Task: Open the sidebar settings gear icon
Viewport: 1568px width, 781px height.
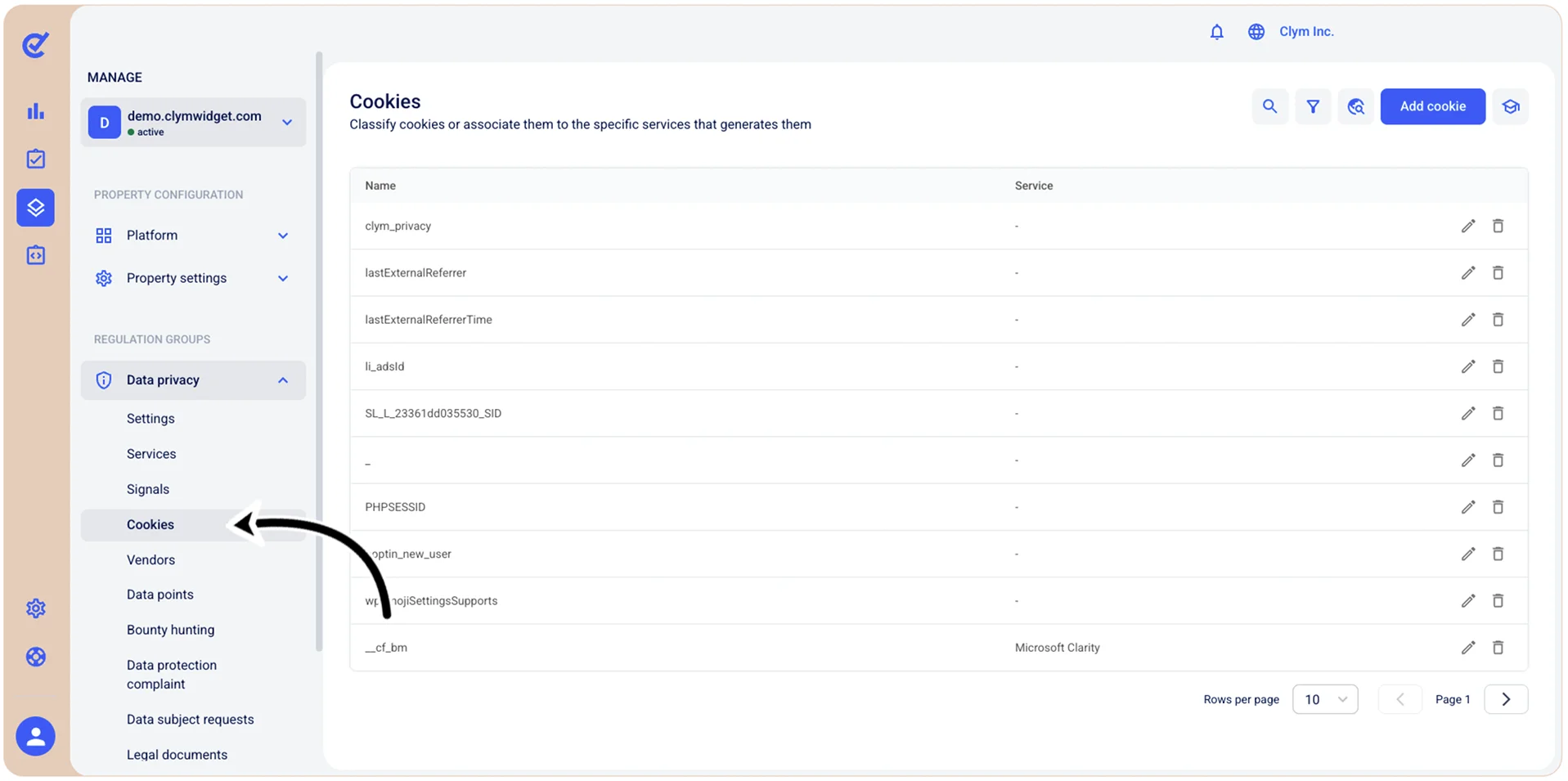Action: pyautogui.click(x=35, y=608)
